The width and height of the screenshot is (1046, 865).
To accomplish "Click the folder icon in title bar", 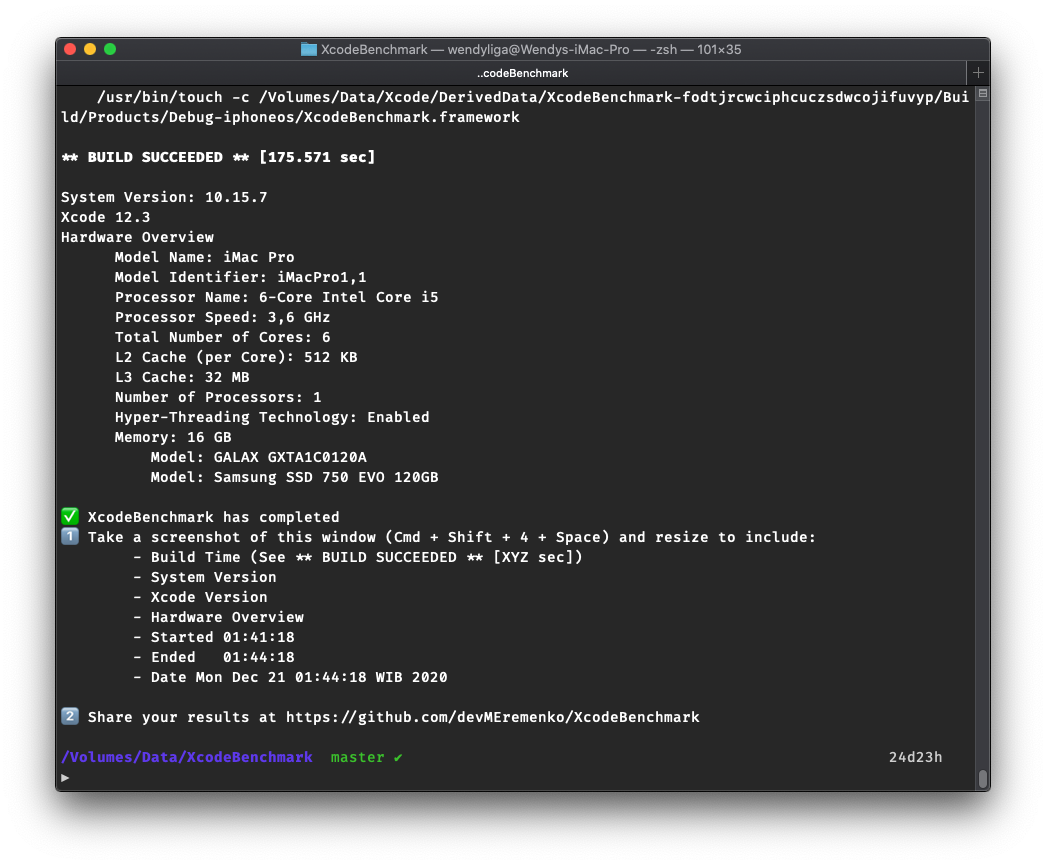I will pyautogui.click(x=308, y=49).
